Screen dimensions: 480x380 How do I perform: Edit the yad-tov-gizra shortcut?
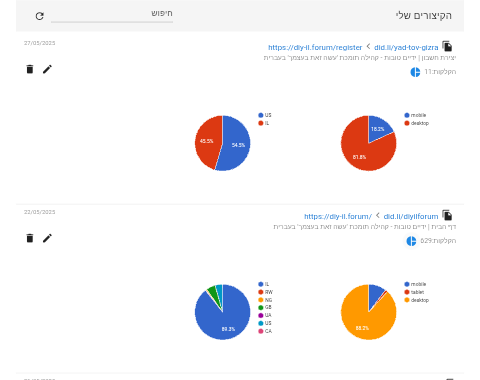[x=47, y=69]
